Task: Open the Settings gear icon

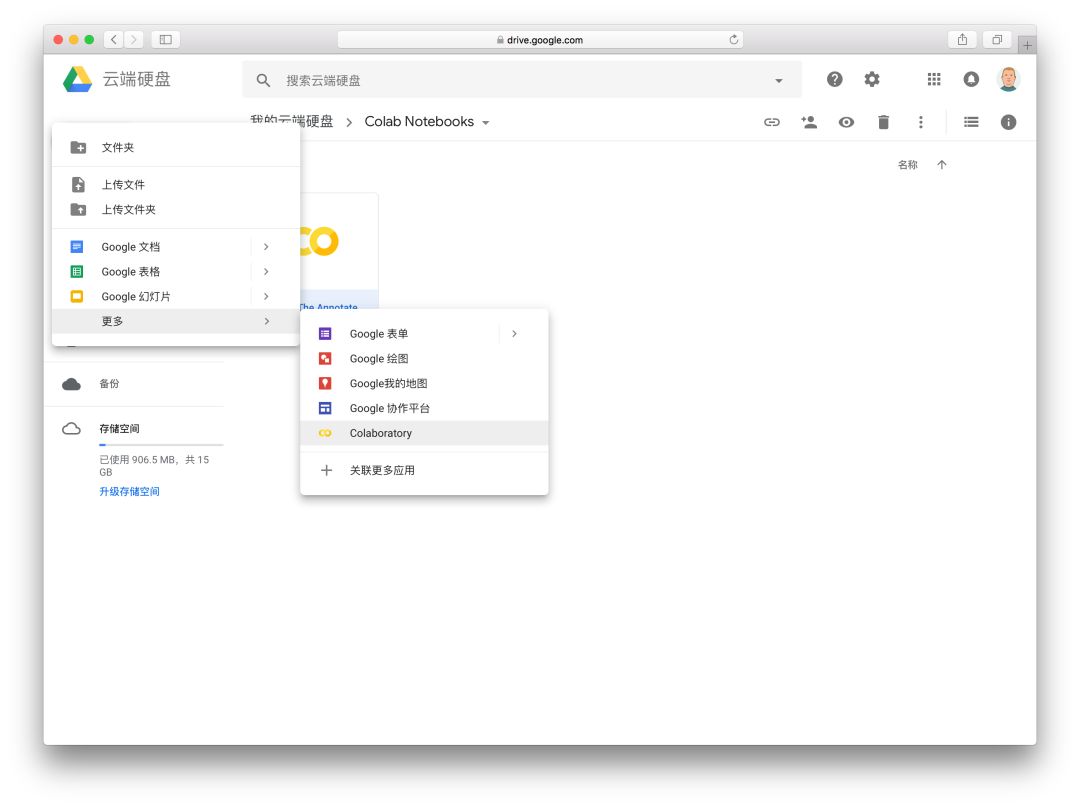Action: pyautogui.click(x=872, y=80)
